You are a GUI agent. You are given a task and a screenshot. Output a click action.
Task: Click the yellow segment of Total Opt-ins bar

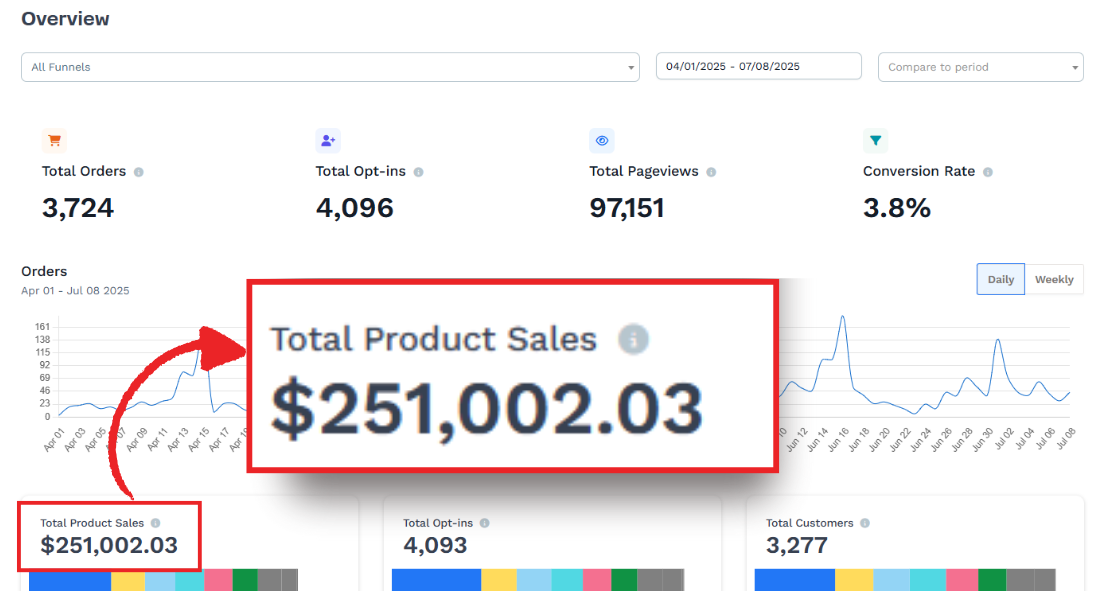click(499, 580)
